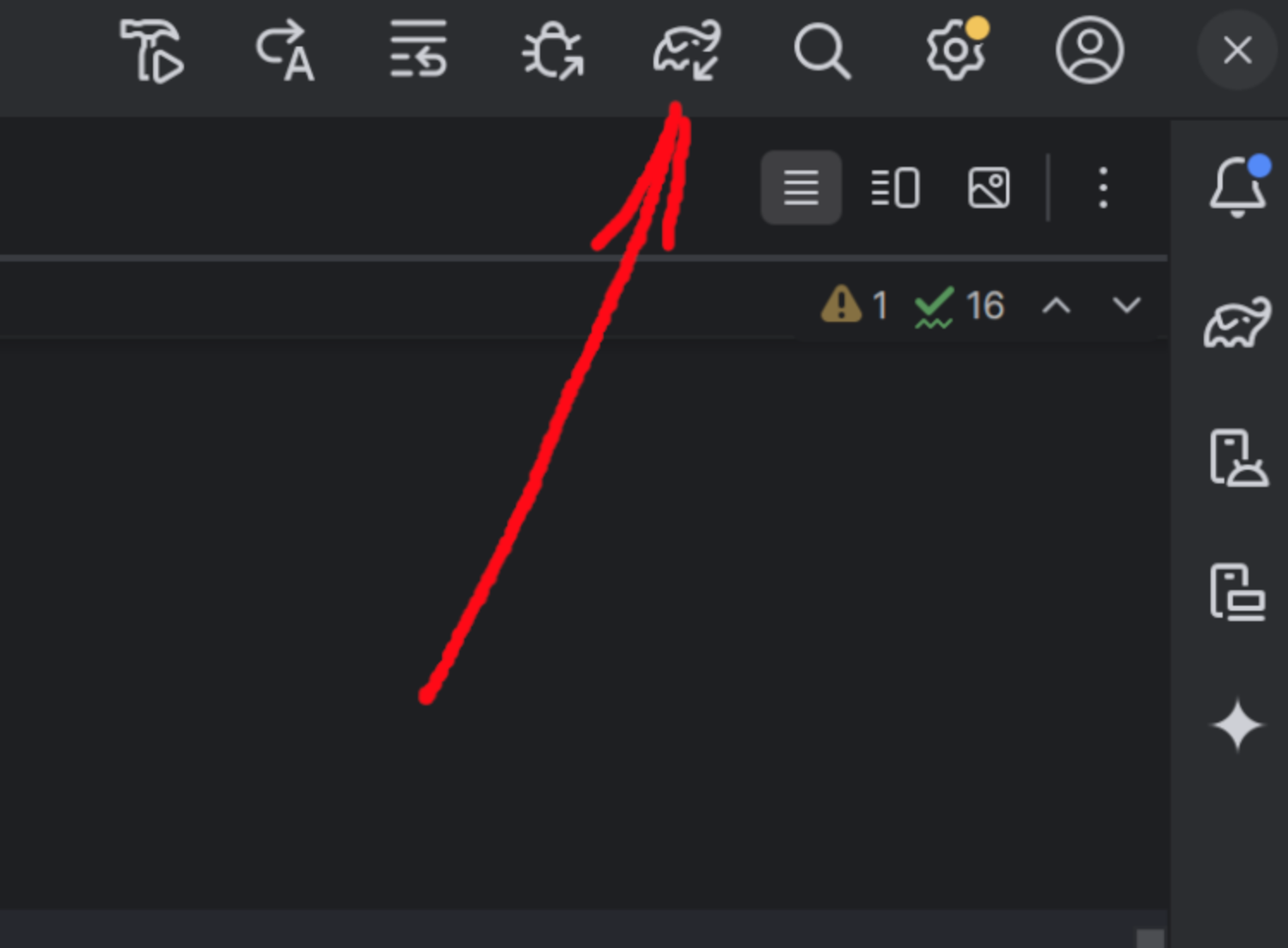Open the Notifications tool window bell

point(1238,186)
